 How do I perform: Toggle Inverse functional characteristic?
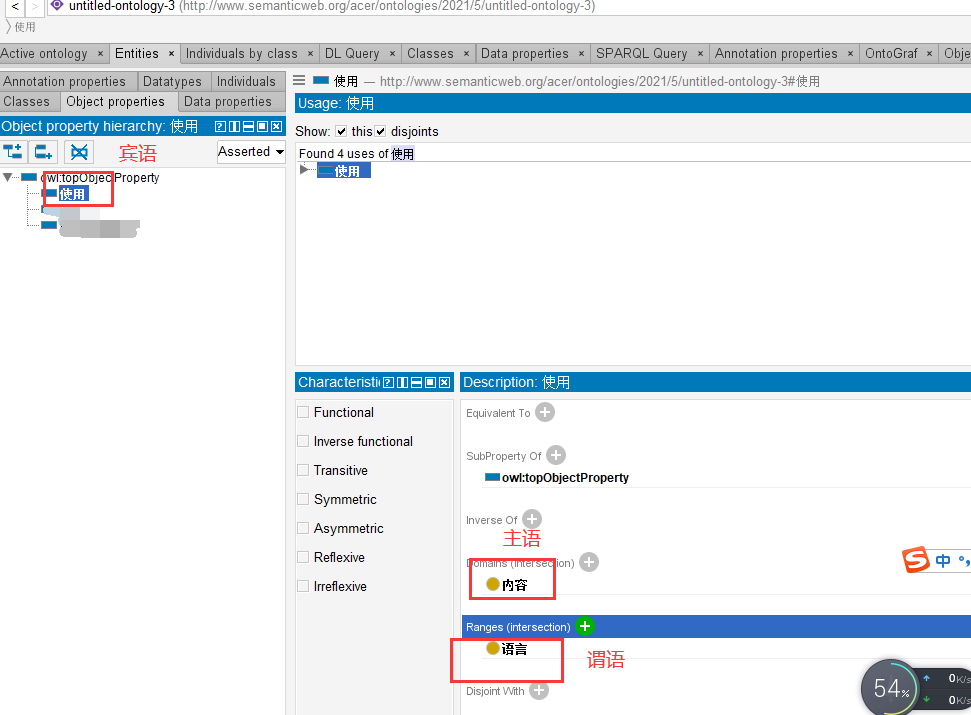(303, 441)
